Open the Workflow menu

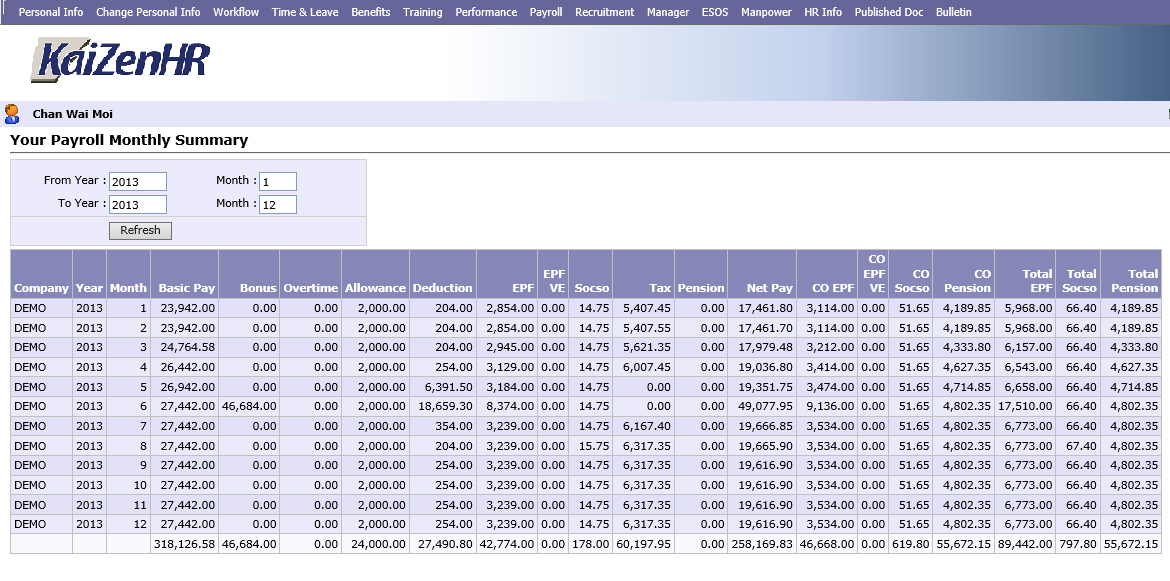pos(236,13)
